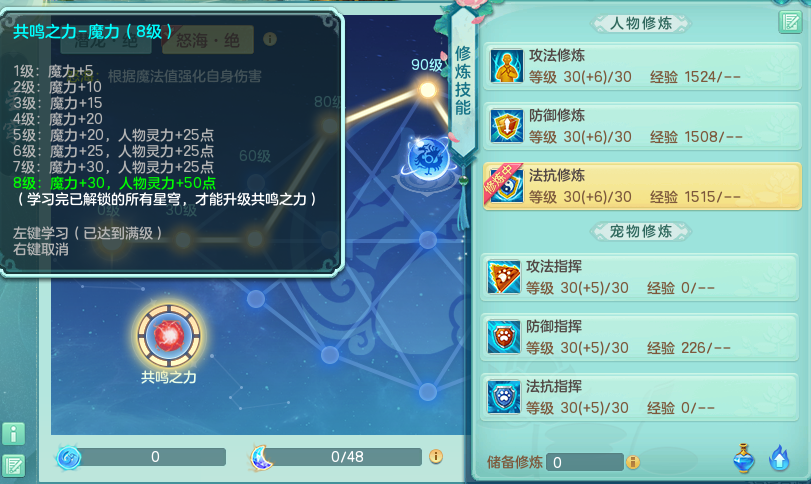The height and width of the screenshot is (484, 811).
Task: Click the 共鸣之力 resonance orb icon
Action: click(x=169, y=336)
